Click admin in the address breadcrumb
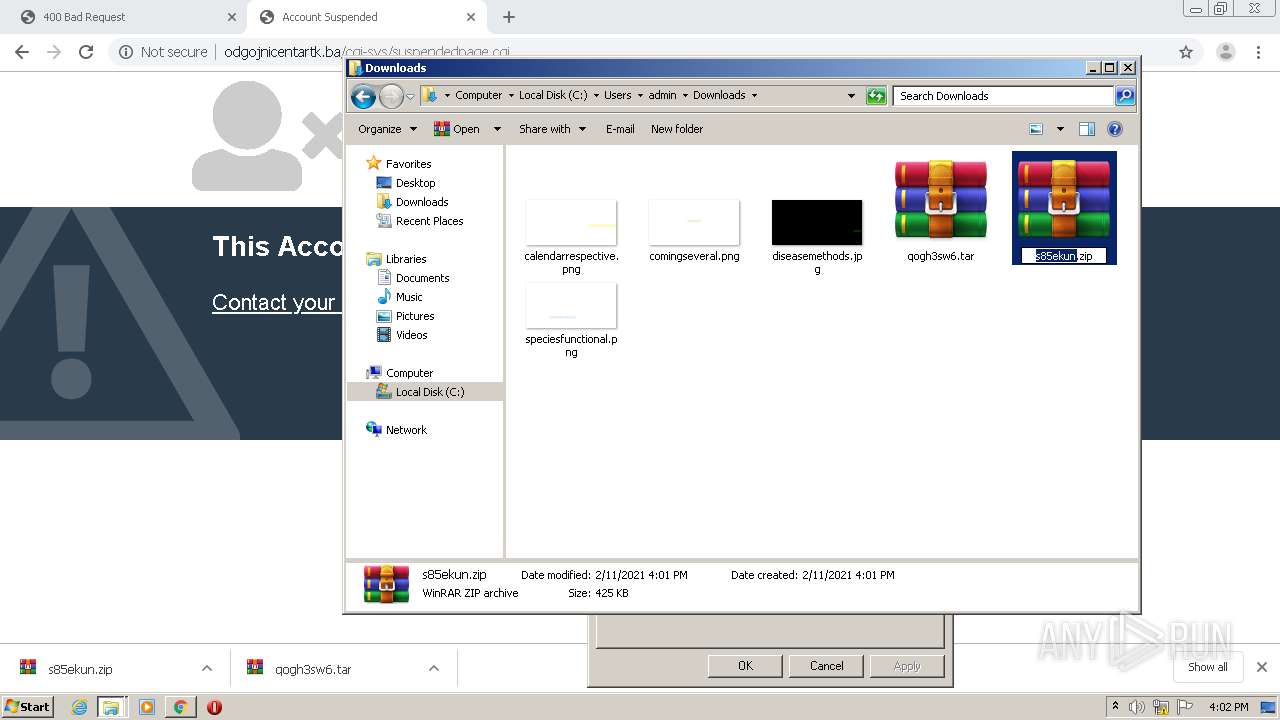This screenshot has height=720, width=1280. (662, 96)
